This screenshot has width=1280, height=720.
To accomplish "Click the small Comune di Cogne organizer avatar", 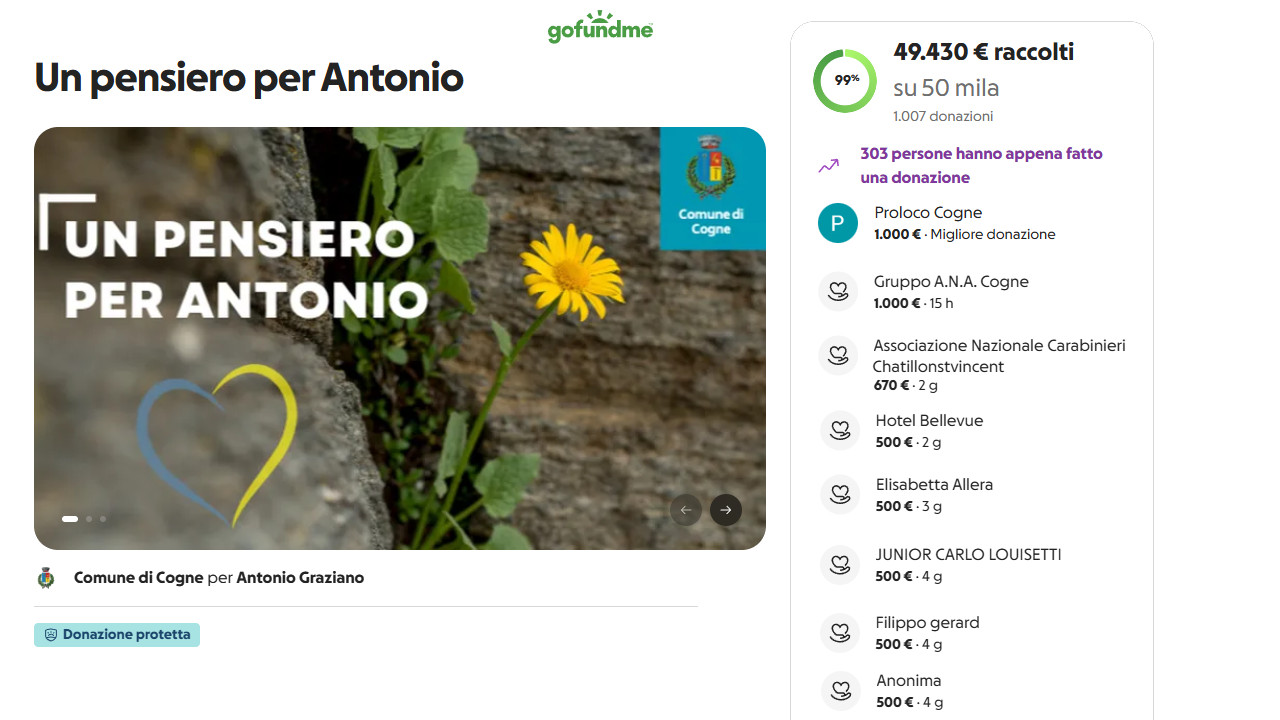I will 45,577.
